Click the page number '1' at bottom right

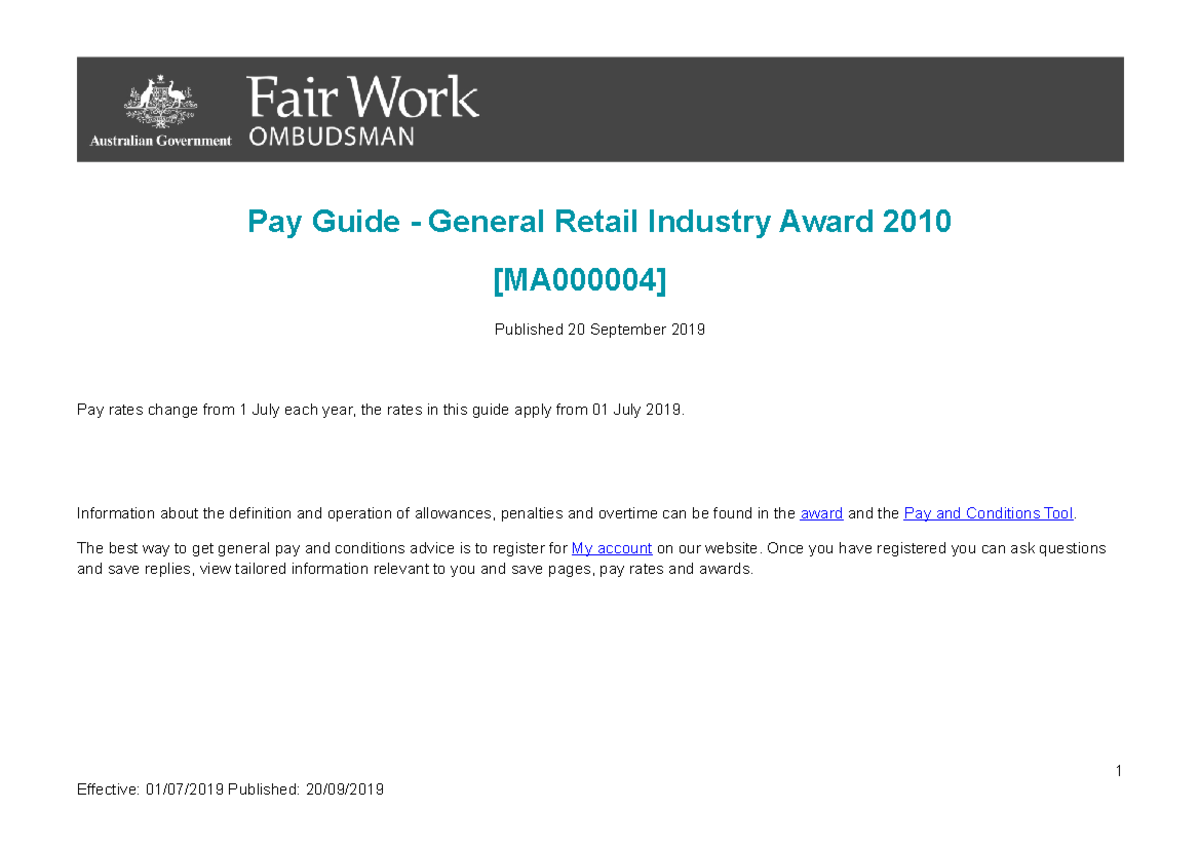(1118, 771)
